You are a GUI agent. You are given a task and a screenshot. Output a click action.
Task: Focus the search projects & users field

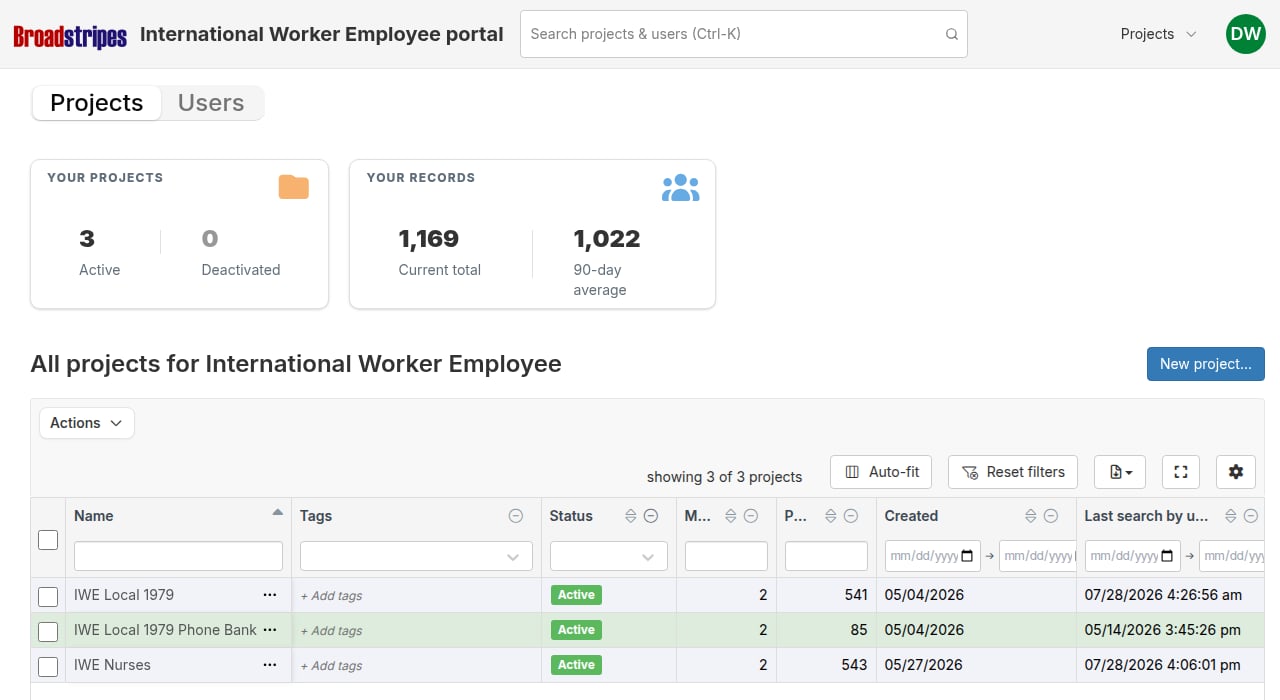pos(744,34)
